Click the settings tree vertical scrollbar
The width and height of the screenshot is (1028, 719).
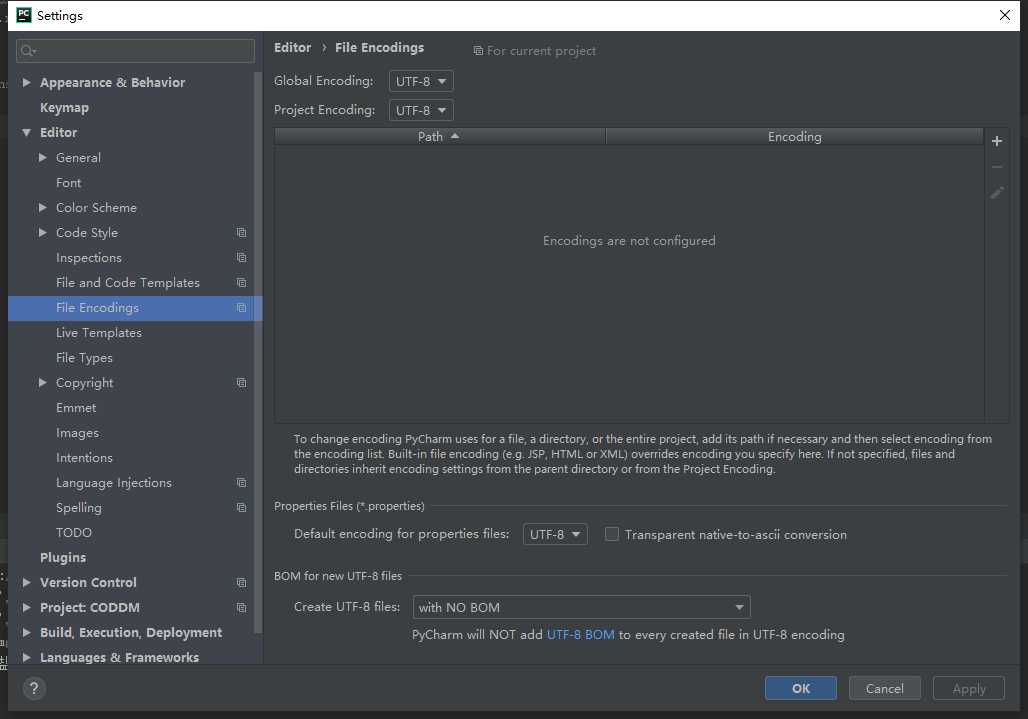click(x=258, y=351)
